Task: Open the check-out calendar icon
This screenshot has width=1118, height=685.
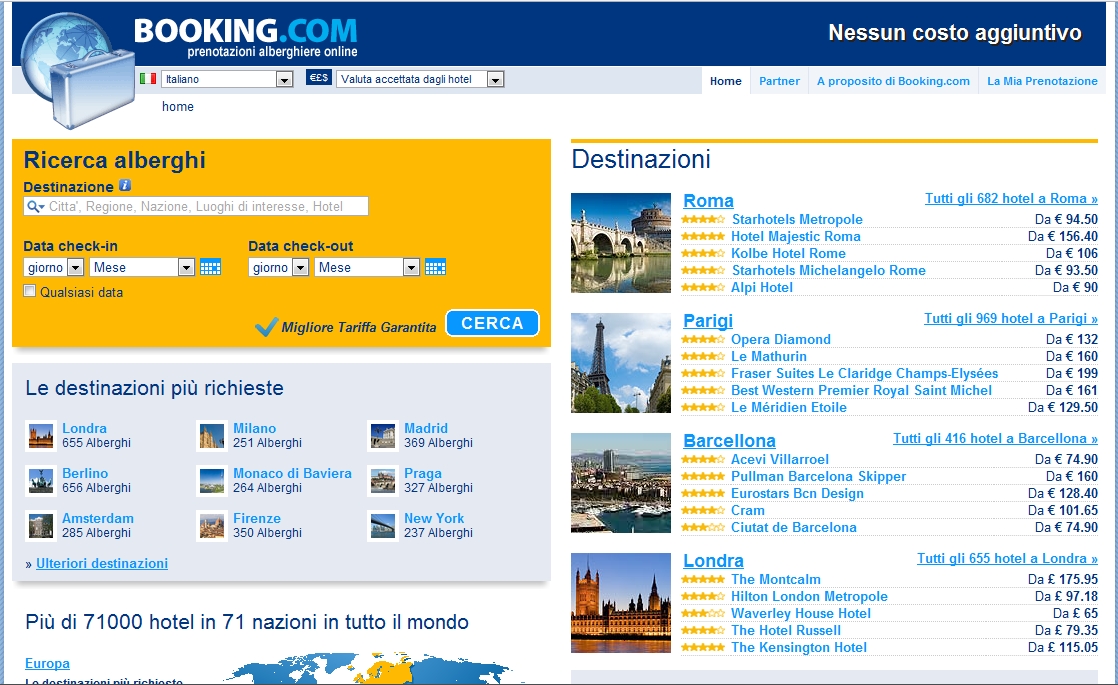Action: click(435, 267)
